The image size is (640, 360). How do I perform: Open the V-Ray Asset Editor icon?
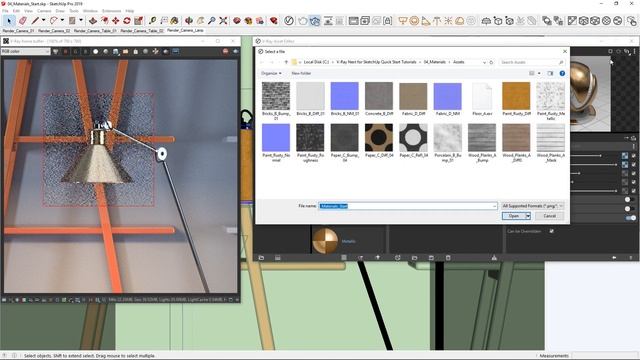coord(289,20)
